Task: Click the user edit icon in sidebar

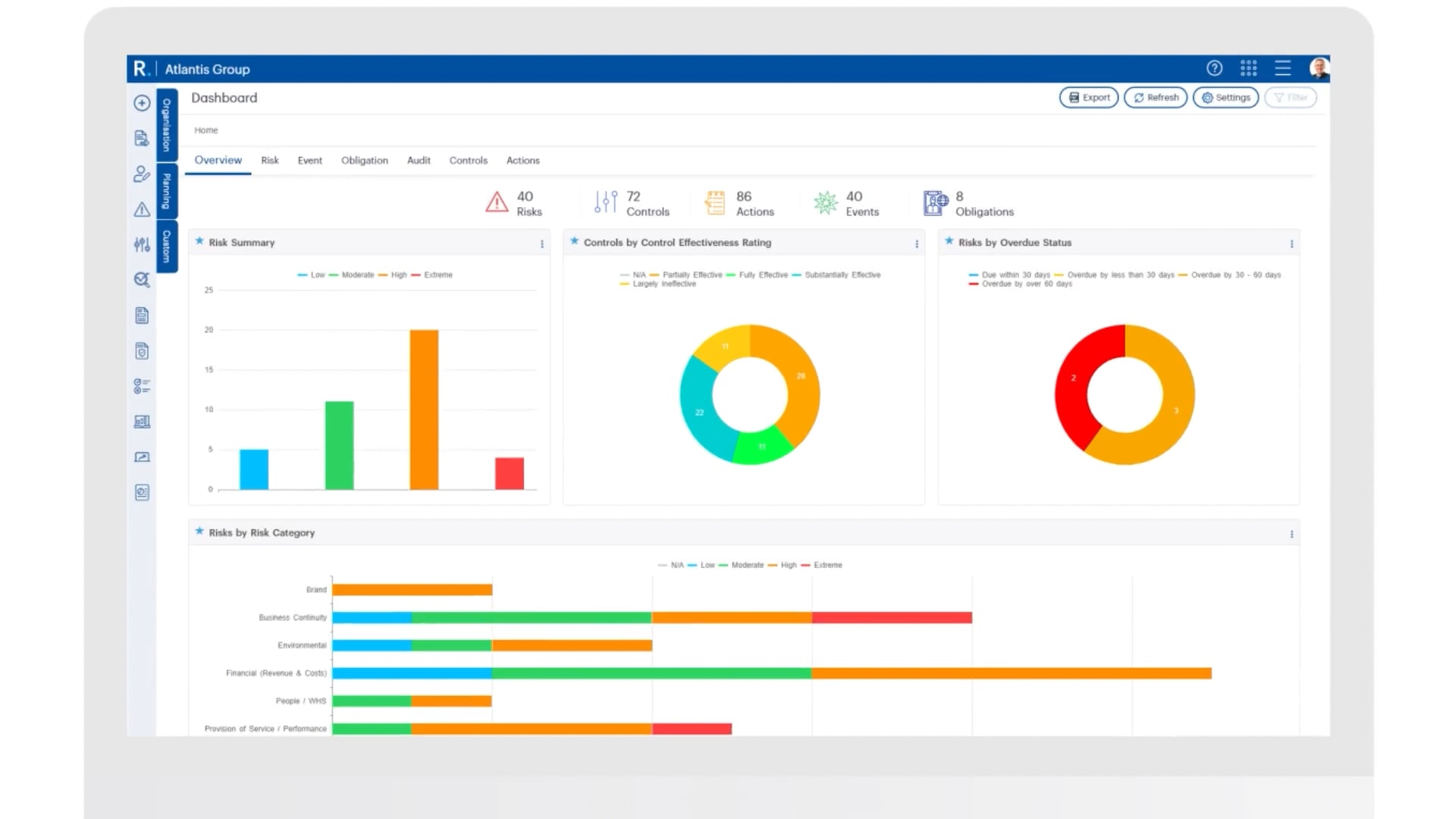Action: 142,174
